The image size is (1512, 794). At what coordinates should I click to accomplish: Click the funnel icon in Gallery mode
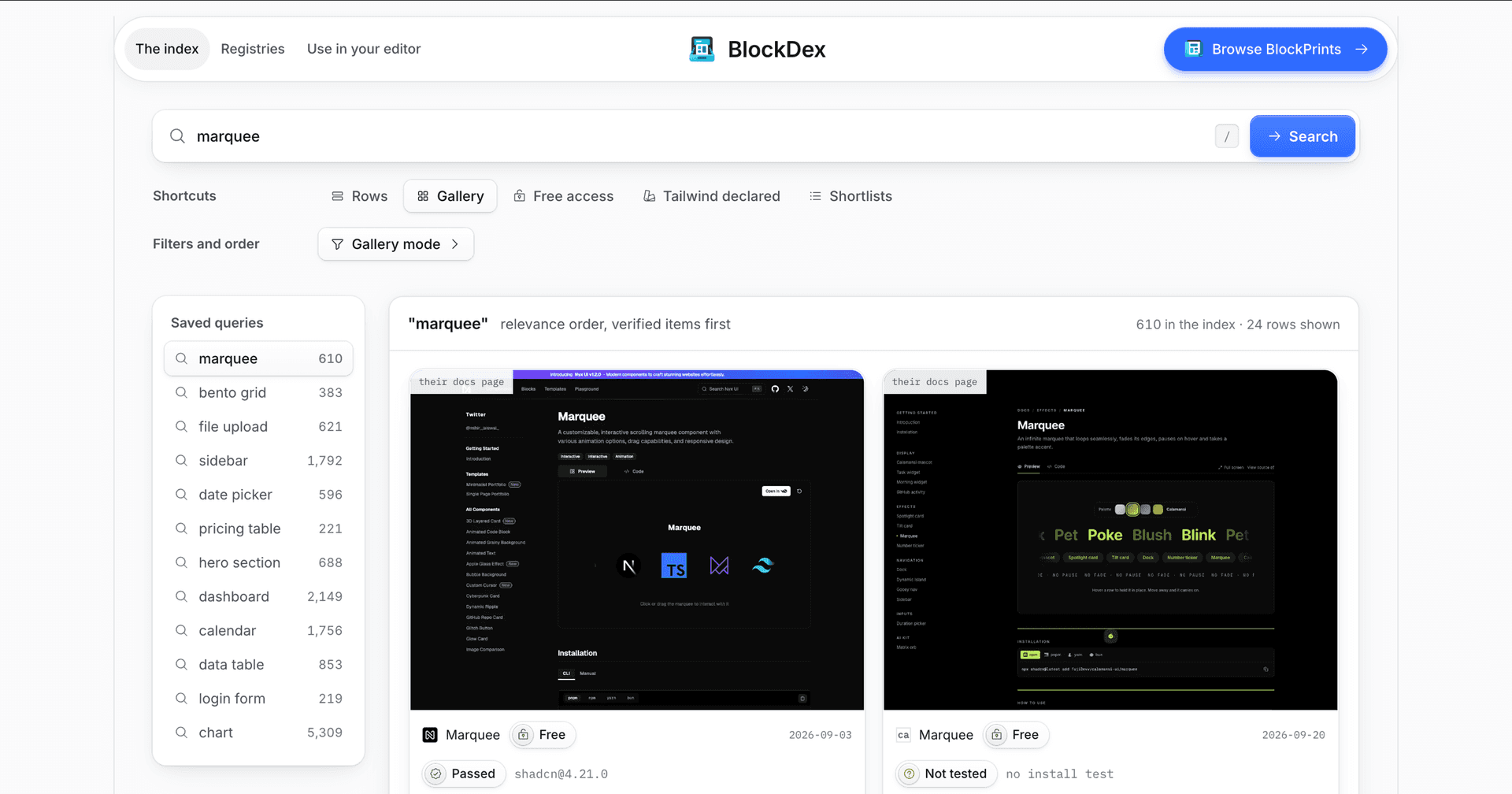point(337,244)
